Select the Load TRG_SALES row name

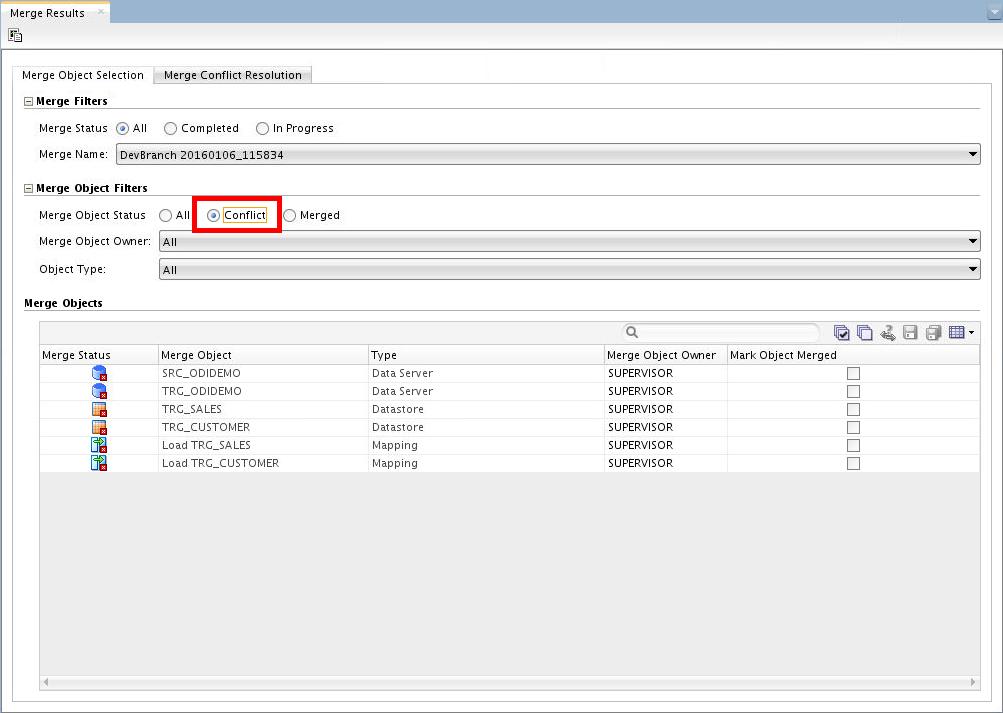[206, 444]
